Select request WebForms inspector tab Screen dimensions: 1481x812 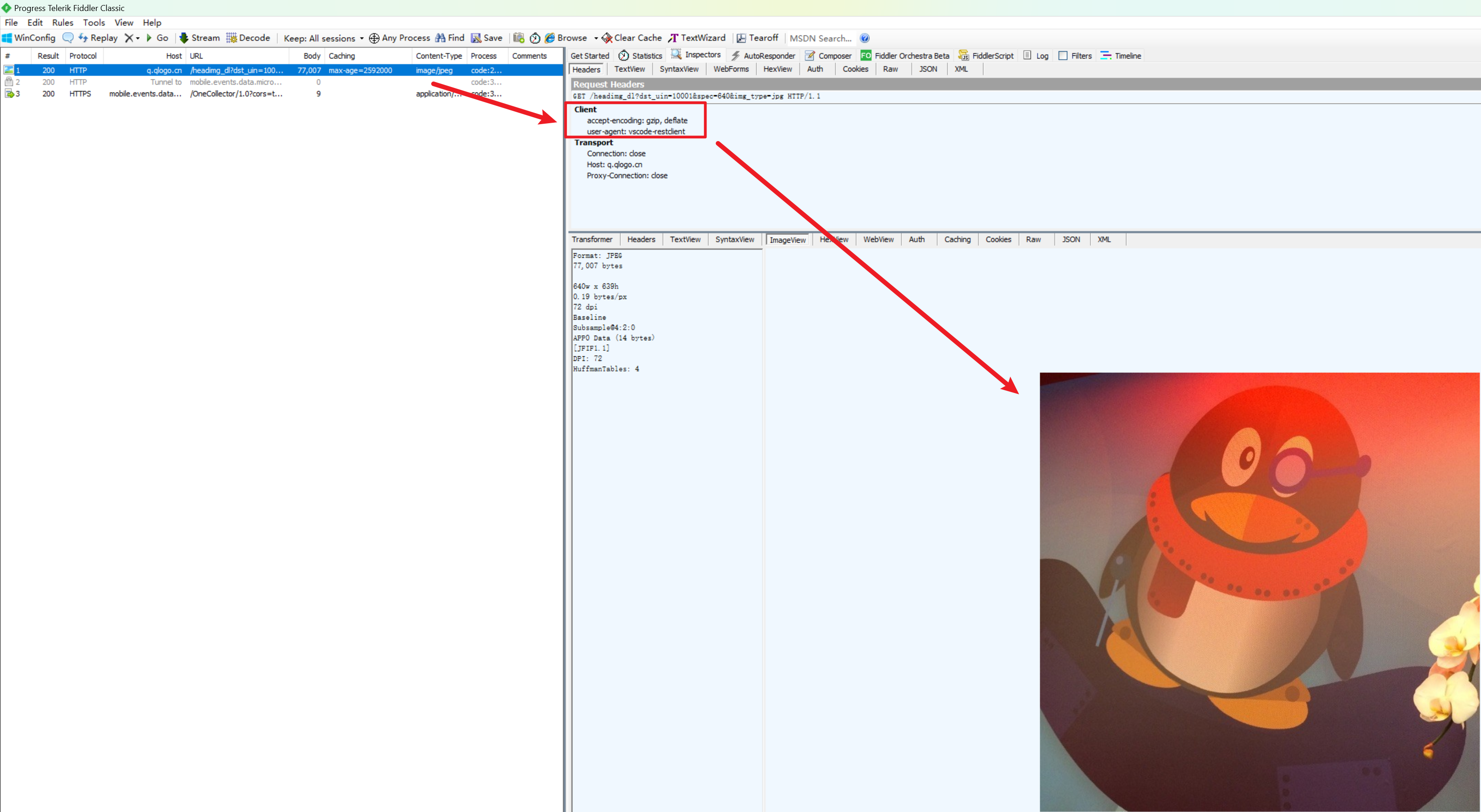[731, 69]
